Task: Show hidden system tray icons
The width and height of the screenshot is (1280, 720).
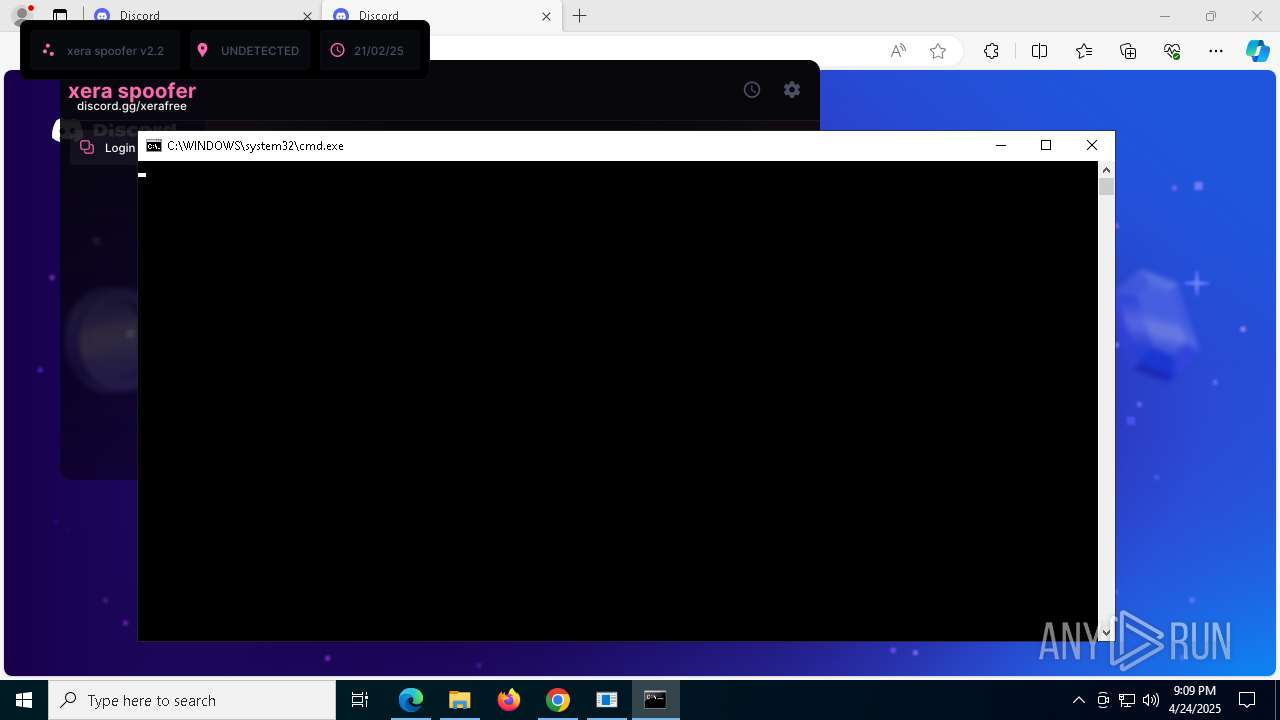Action: 1078,700
